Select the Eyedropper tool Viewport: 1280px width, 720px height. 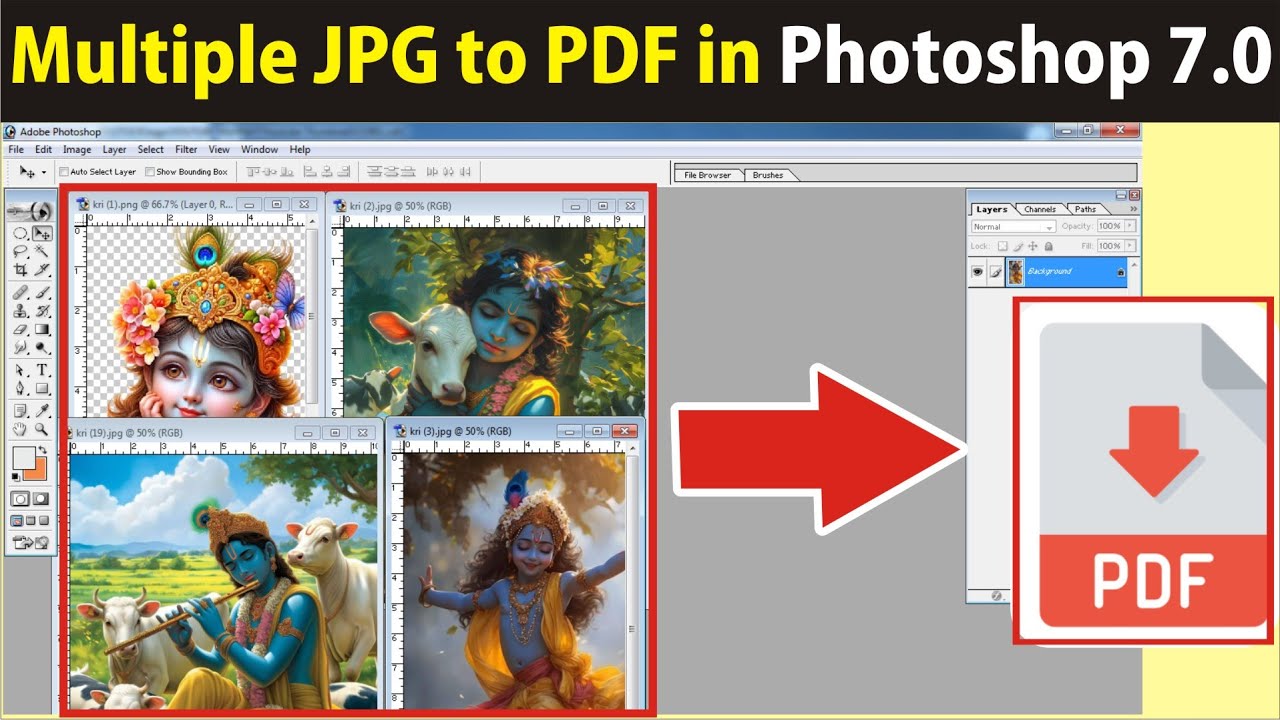point(42,411)
